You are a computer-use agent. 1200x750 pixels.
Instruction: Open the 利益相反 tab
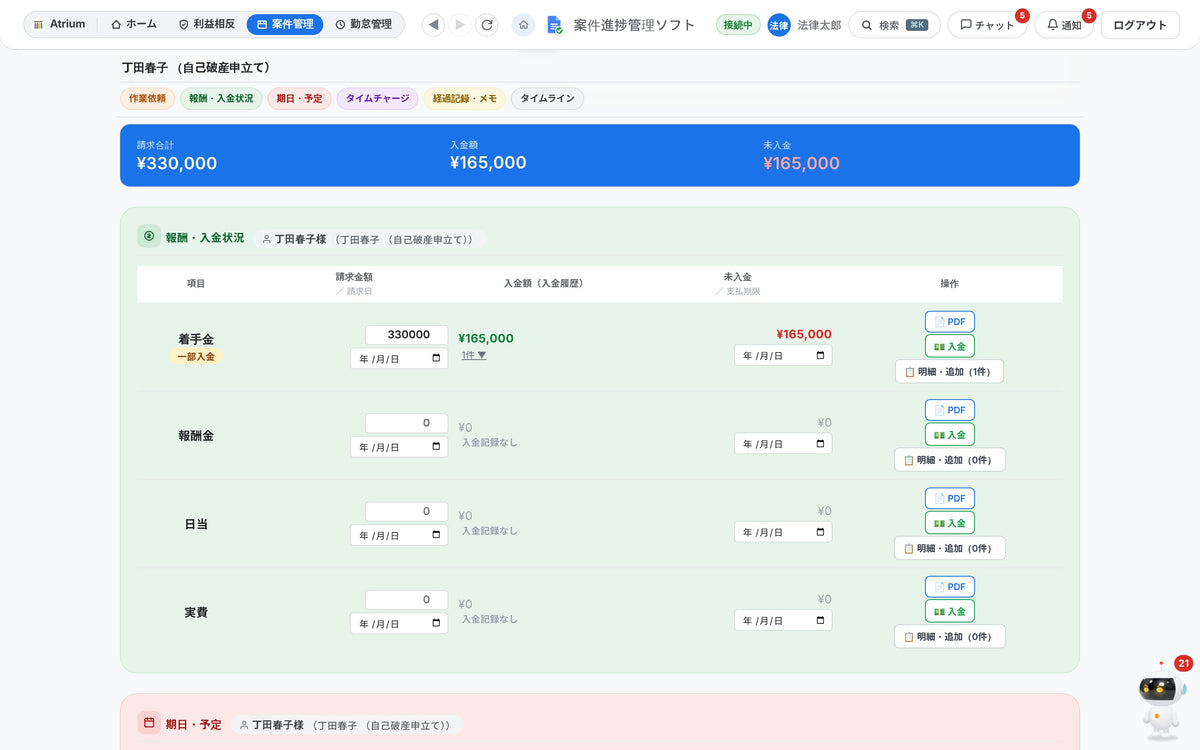(206, 24)
